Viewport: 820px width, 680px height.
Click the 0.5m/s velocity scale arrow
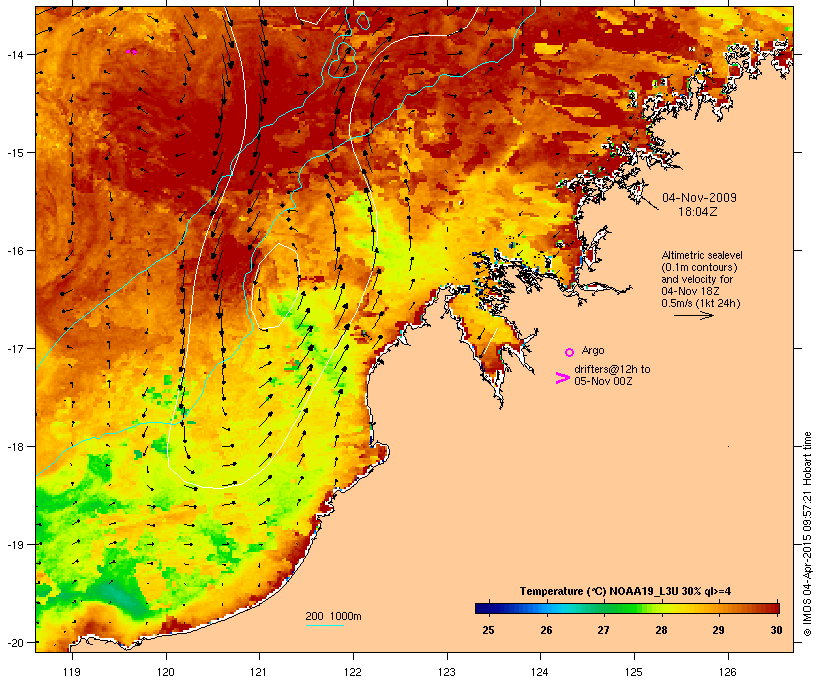[x=693, y=315]
